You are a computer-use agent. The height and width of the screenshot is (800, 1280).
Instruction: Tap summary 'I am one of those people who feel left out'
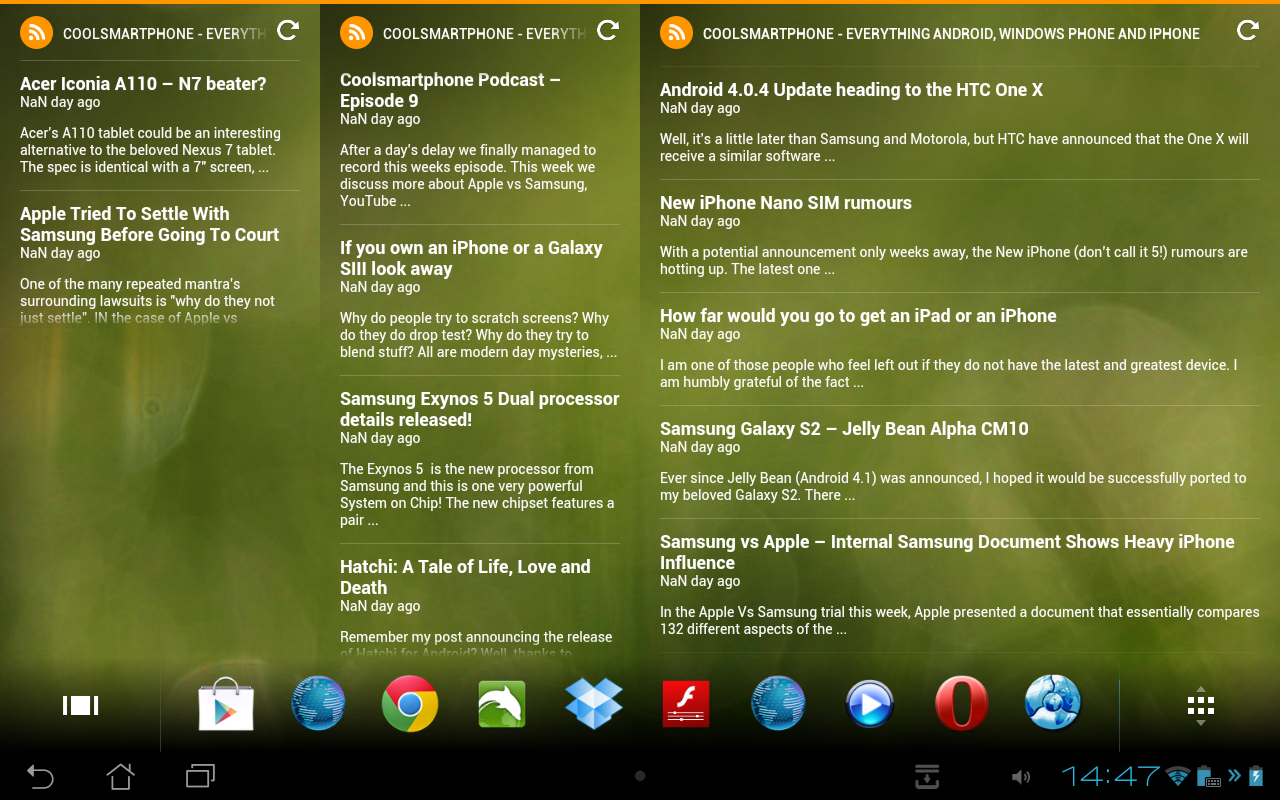click(948, 373)
